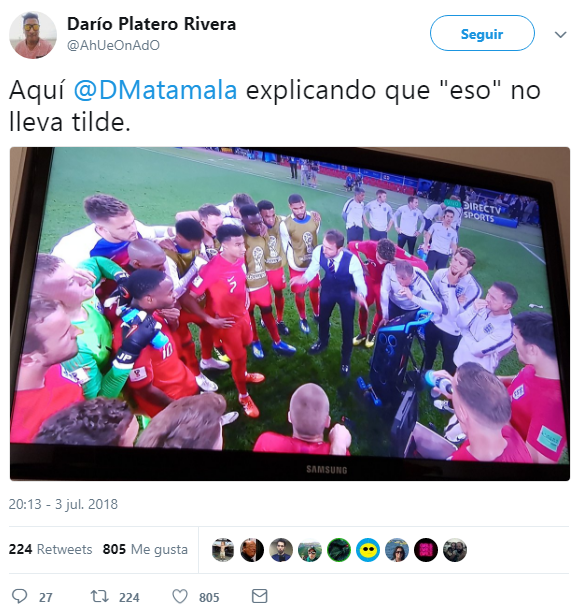Click the retweet arrows icon
Viewport: 585px width, 615px height.
pos(99,596)
